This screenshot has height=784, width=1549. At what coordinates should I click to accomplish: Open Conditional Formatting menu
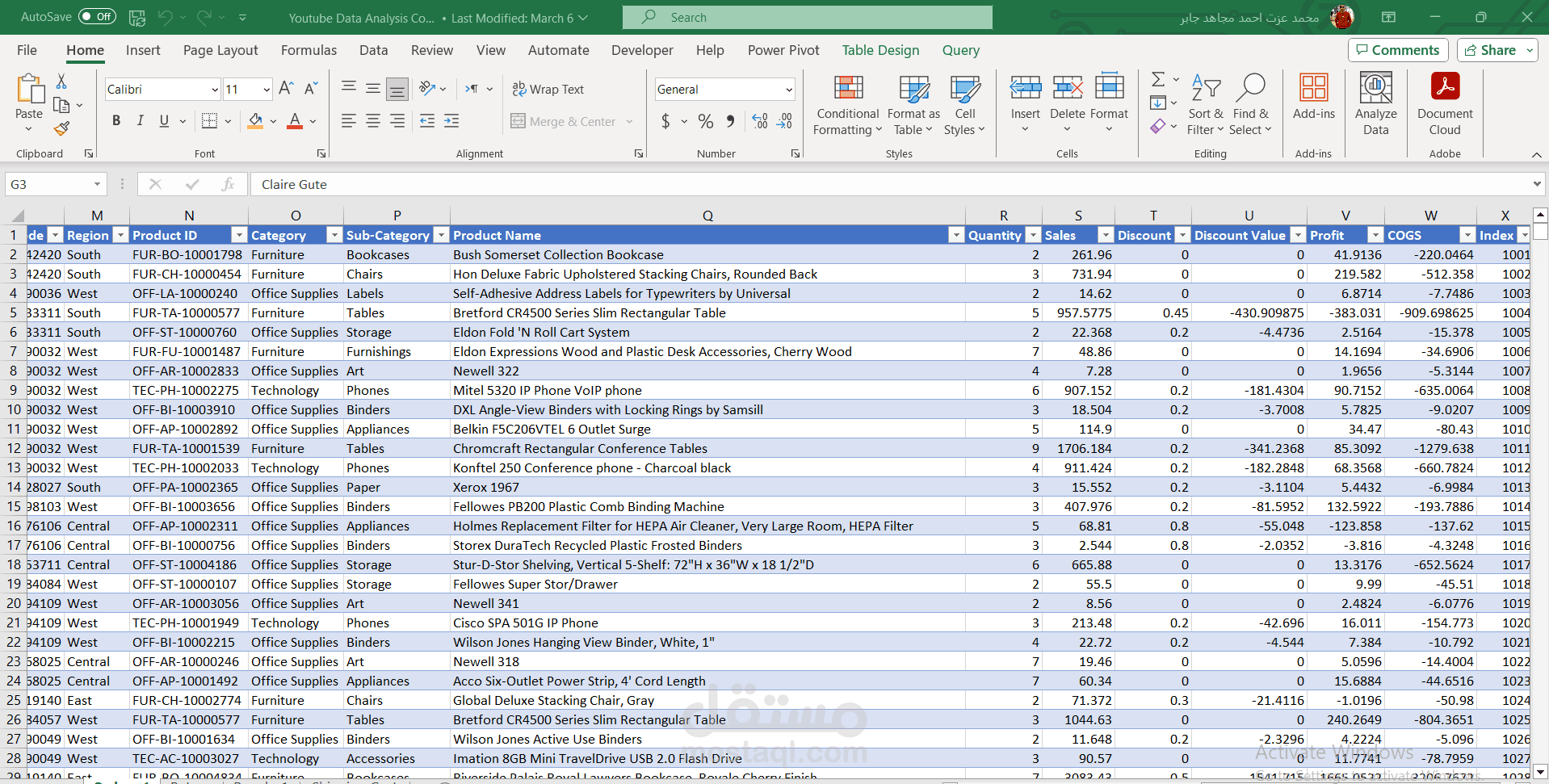pyautogui.click(x=848, y=106)
